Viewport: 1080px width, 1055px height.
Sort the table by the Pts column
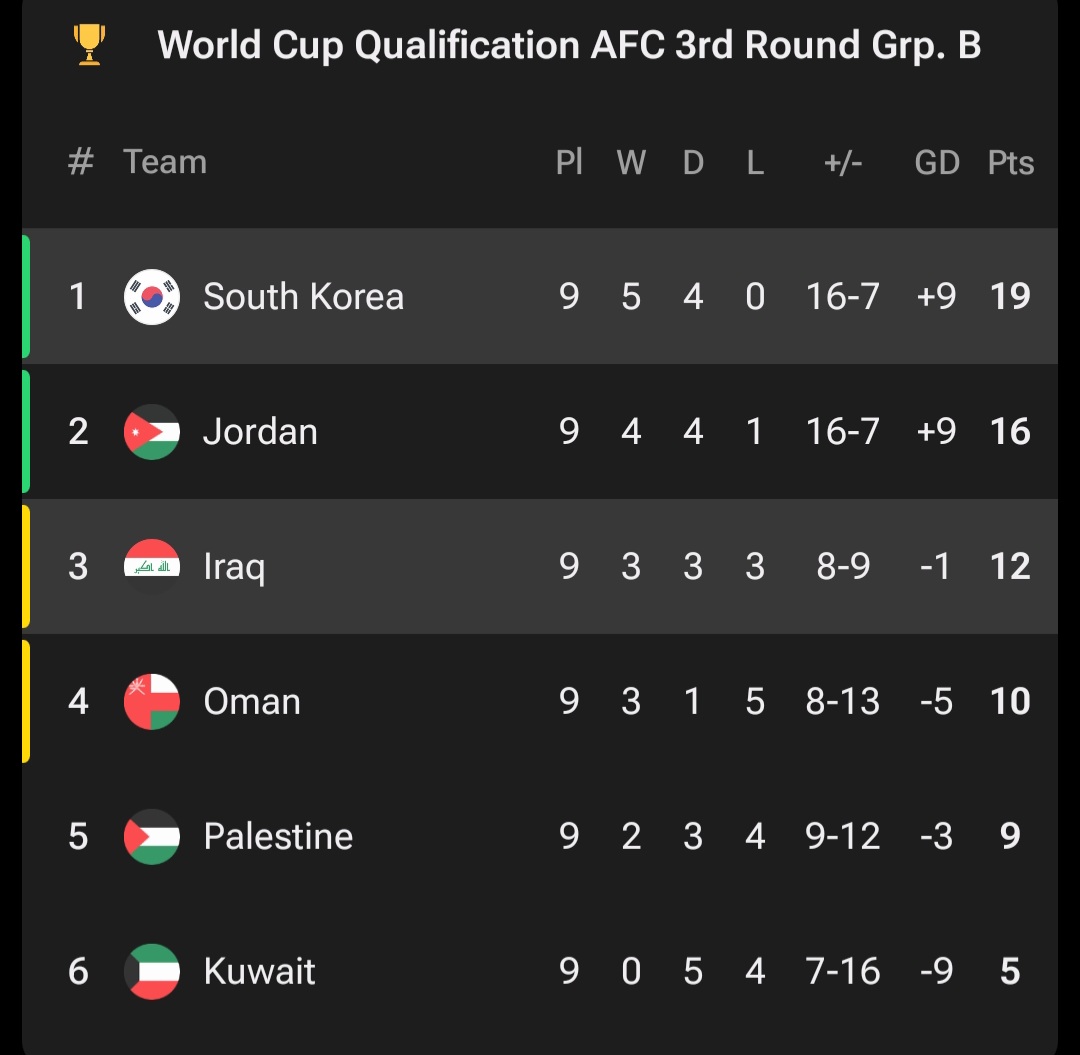click(x=1010, y=162)
